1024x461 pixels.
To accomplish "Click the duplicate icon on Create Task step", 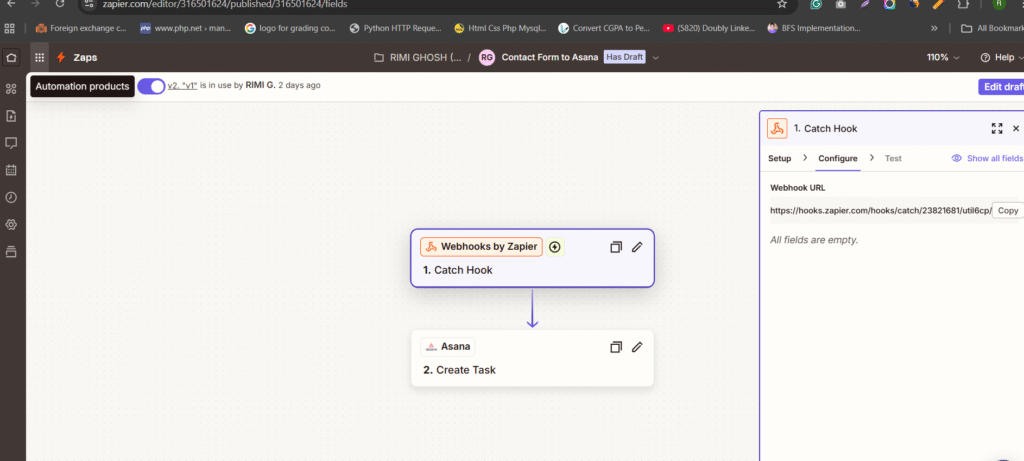I will tap(616, 347).
